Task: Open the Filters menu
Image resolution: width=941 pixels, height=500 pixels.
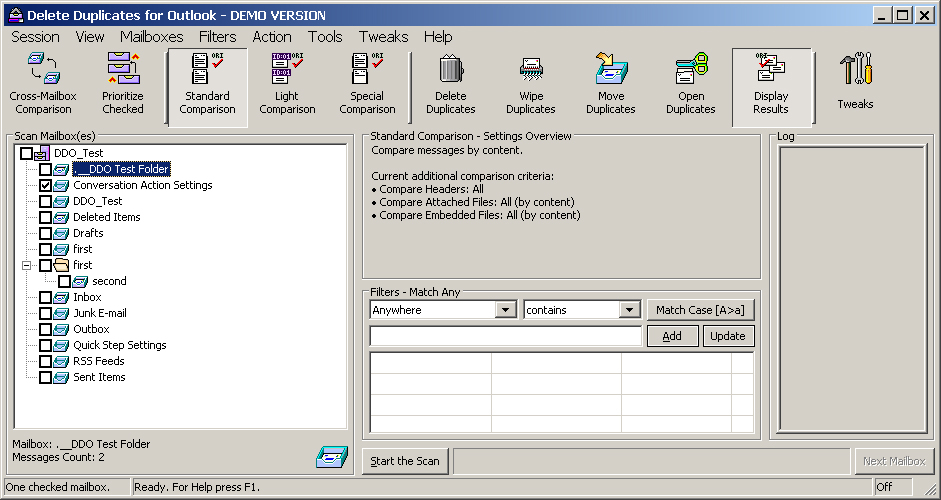Action: point(217,37)
